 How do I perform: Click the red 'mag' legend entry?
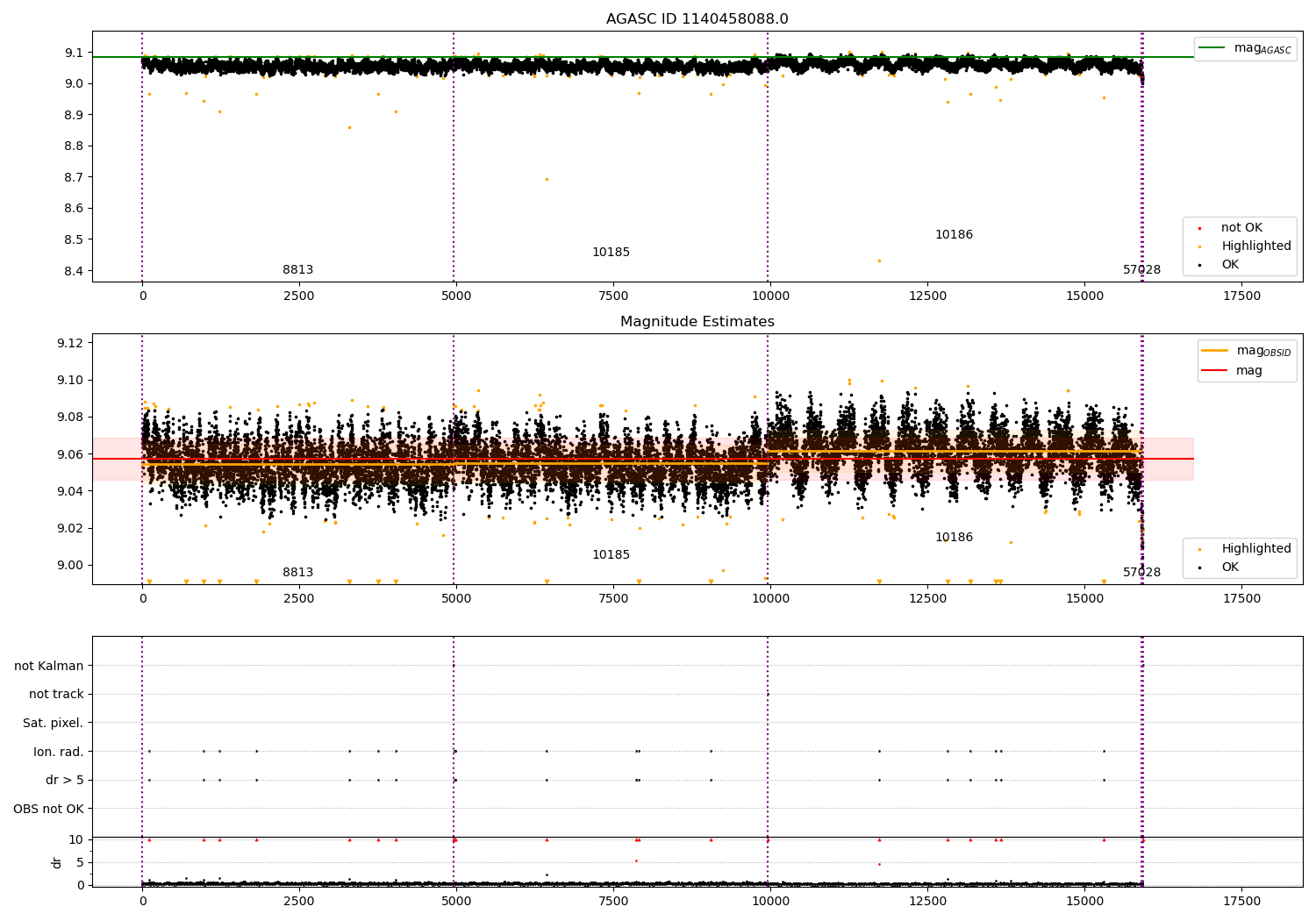pyautogui.click(x=1233, y=371)
